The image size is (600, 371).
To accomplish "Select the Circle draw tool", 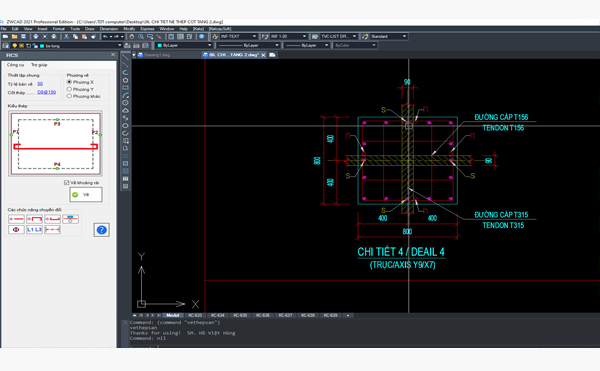I will coord(125,103).
